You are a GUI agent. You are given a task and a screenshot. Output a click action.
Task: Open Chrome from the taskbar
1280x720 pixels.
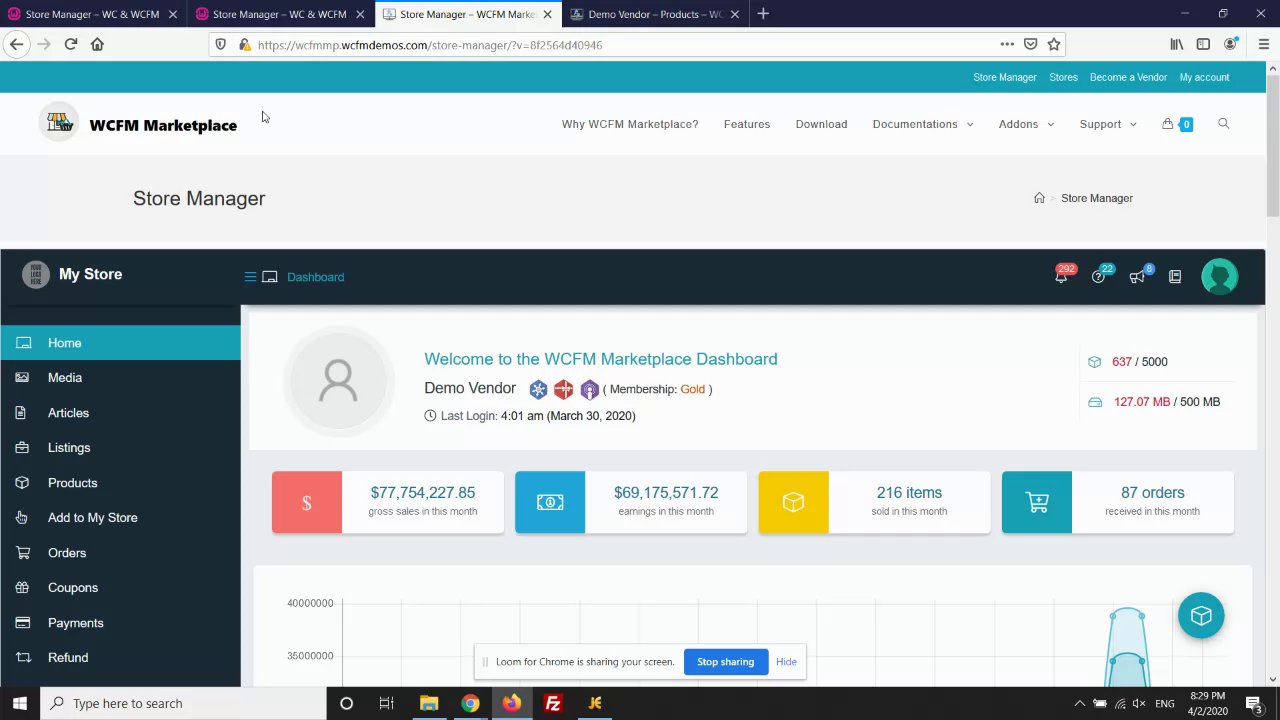(x=470, y=703)
